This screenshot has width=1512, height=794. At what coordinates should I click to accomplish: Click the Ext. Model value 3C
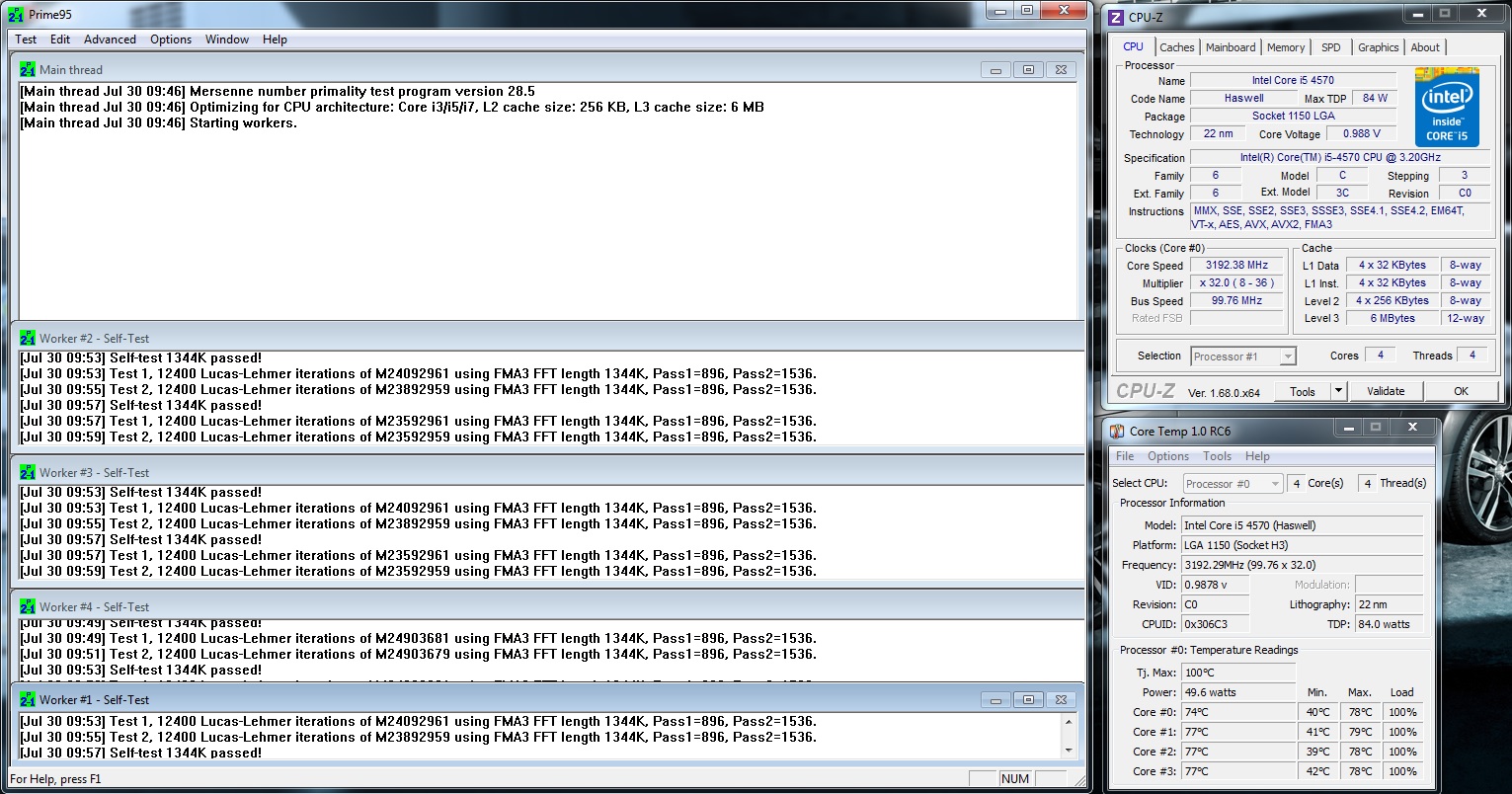click(x=1342, y=193)
